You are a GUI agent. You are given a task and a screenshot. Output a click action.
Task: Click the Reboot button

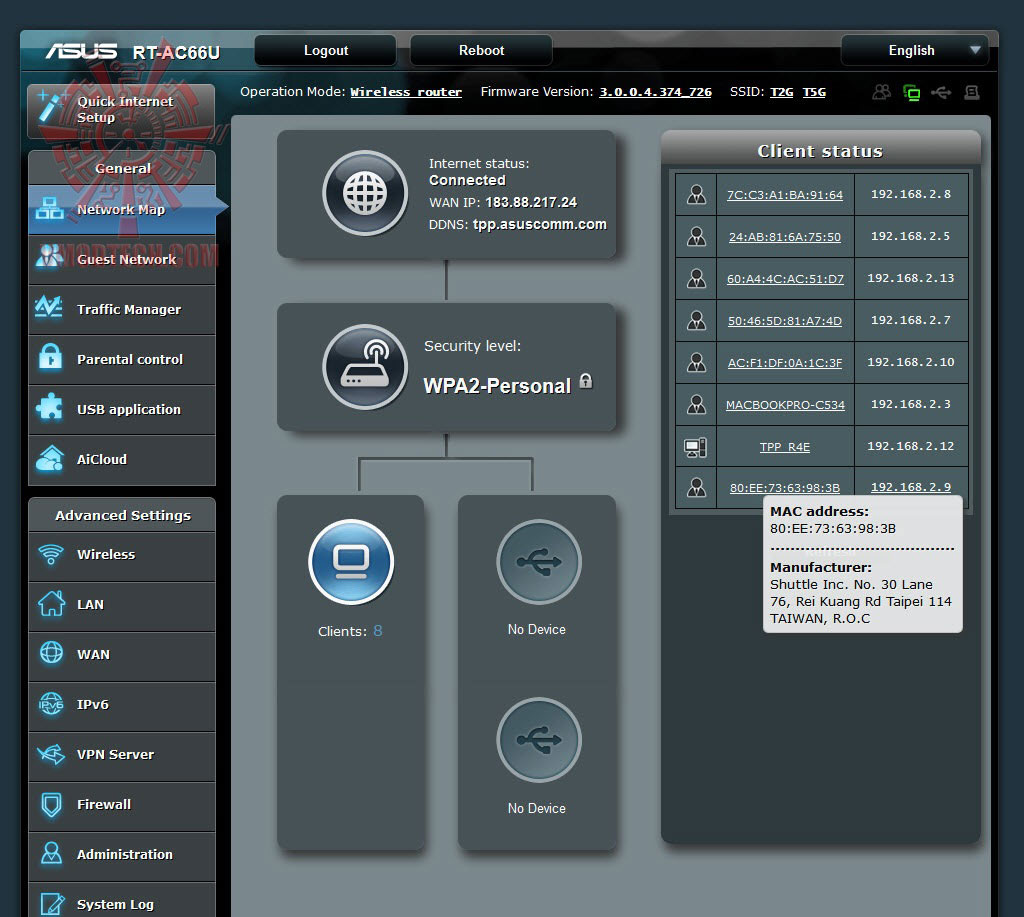coord(481,50)
